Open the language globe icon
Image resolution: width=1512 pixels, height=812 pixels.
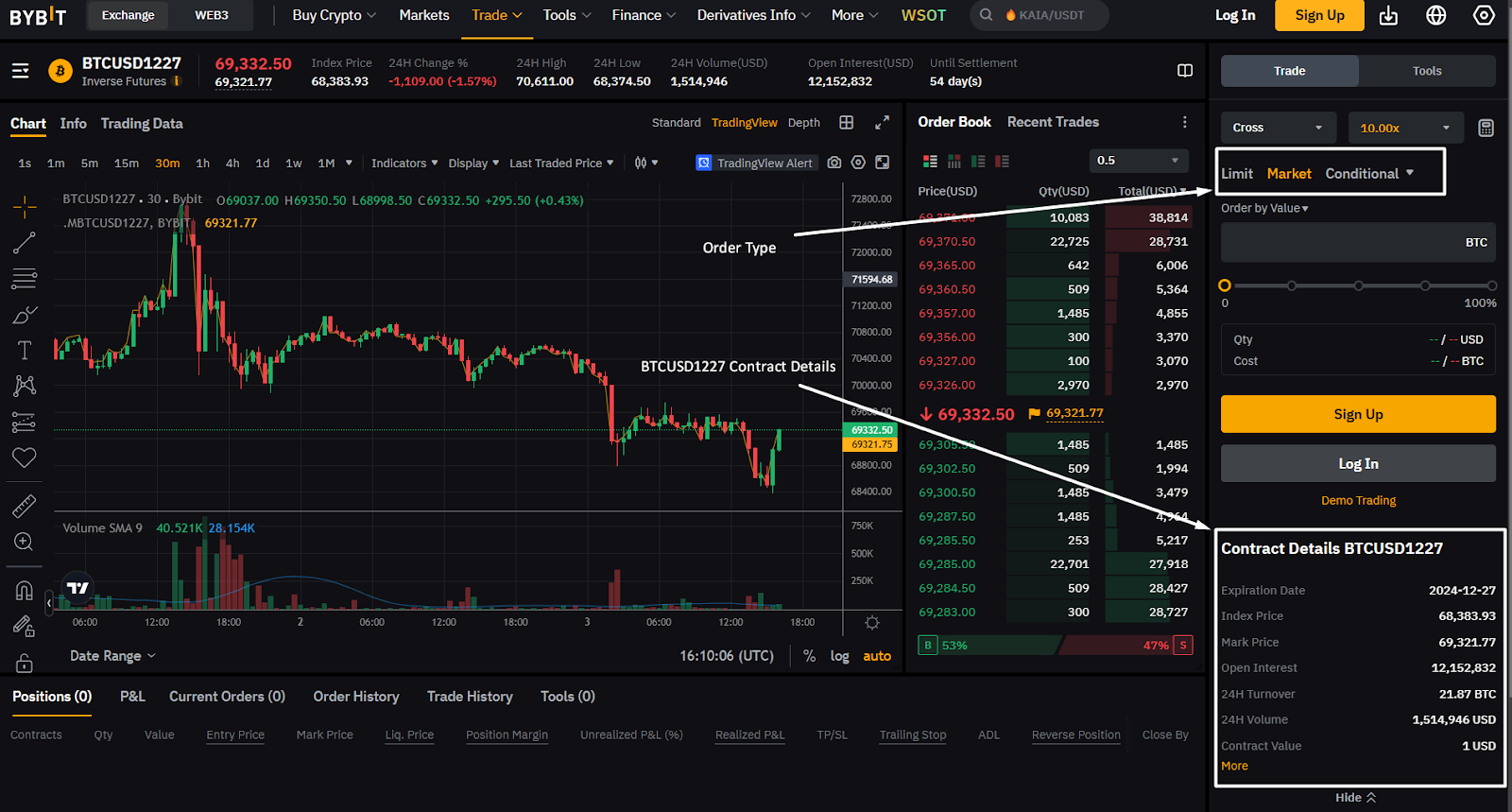(1436, 15)
